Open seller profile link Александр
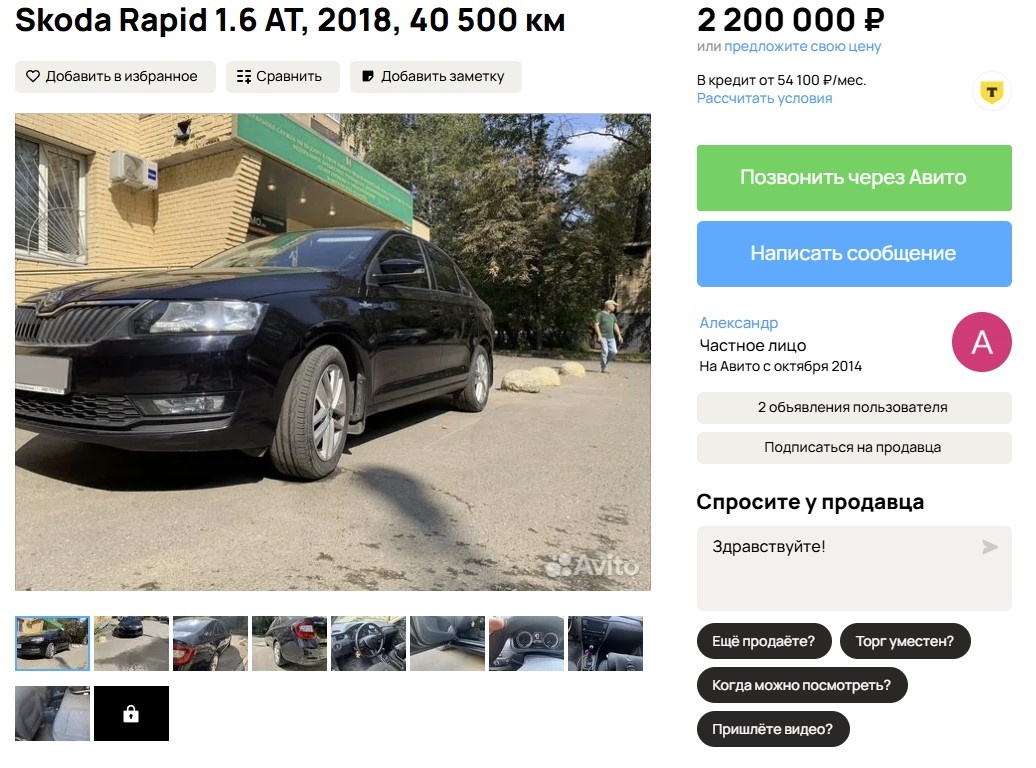 pos(739,323)
